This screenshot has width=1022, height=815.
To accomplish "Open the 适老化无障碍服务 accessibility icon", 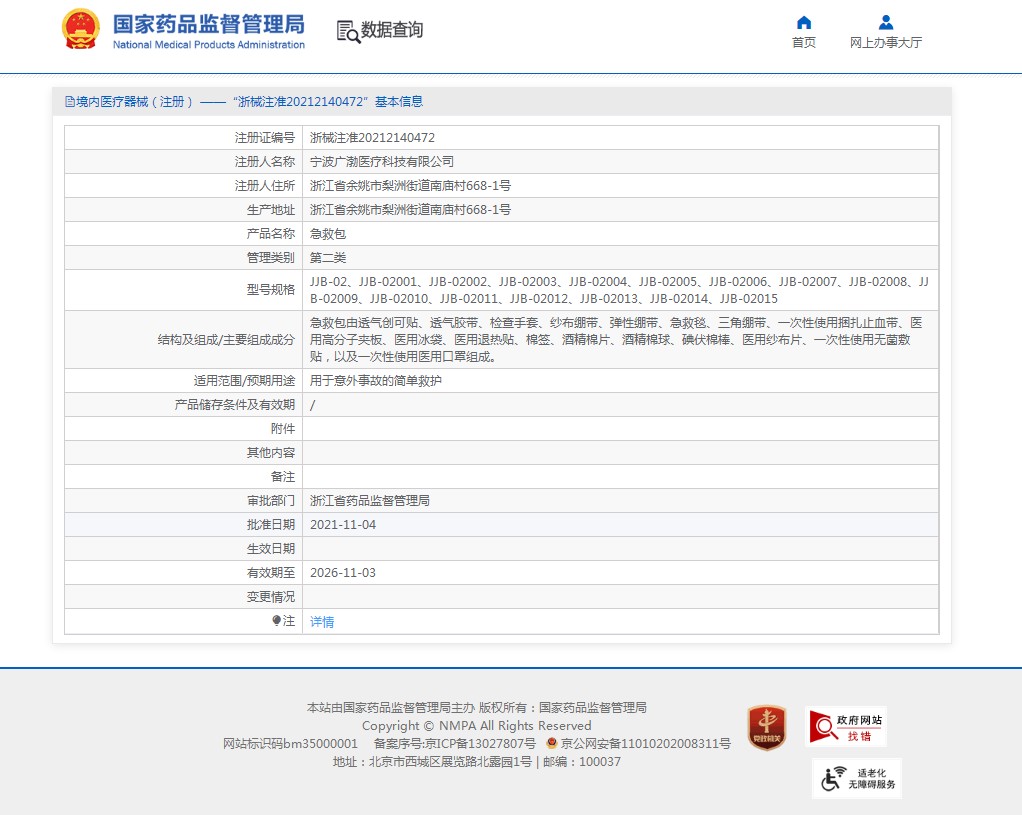I will tap(857, 778).
